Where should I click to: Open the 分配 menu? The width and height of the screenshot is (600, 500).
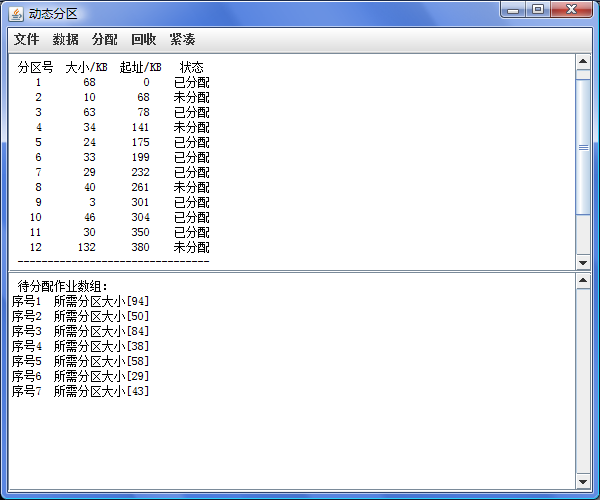pos(104,40)
